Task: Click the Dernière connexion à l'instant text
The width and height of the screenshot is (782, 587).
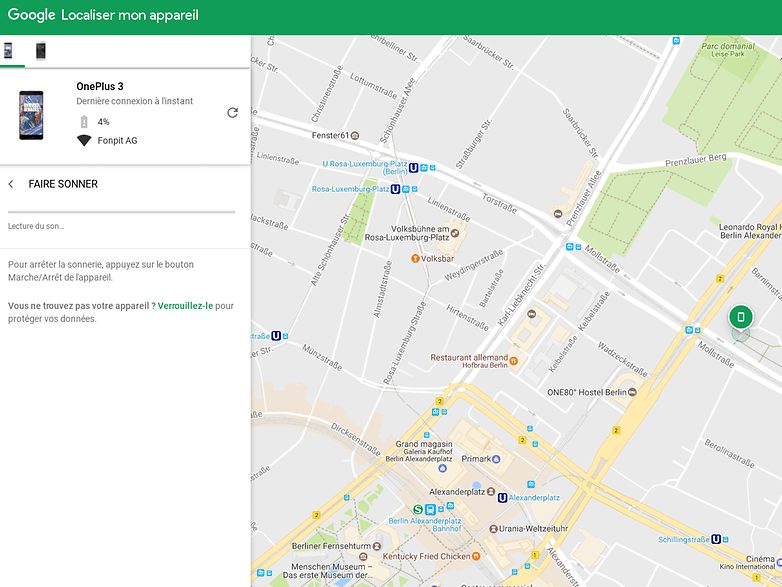Action: [135, 101]
